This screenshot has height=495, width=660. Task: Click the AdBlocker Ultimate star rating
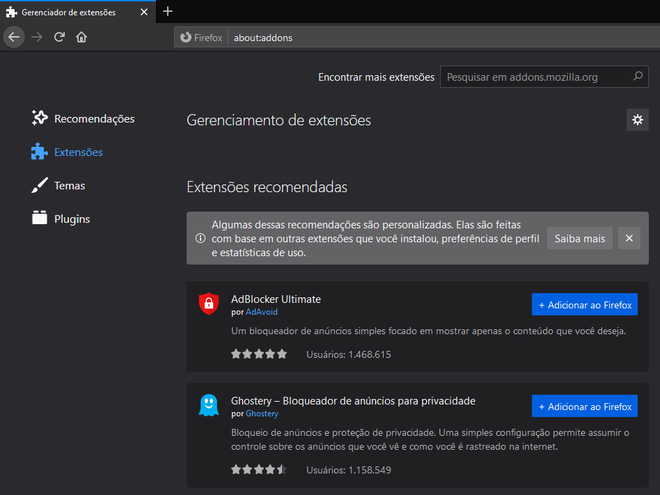(259, 354)
